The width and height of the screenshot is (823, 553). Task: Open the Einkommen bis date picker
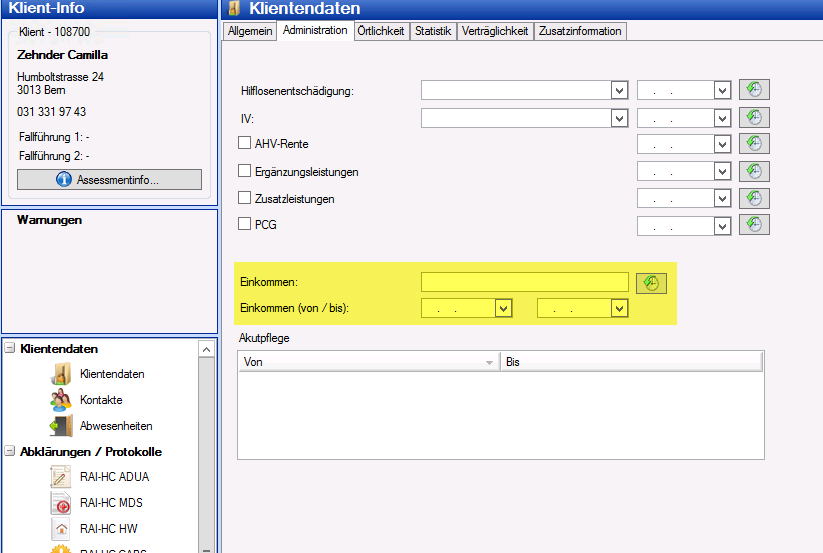point(619,309)
